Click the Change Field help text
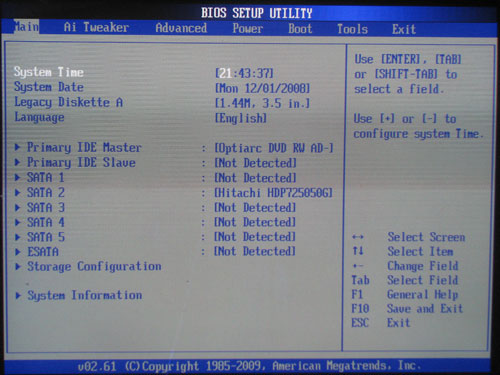Screen dimensions: 500x375 point(423,266)
